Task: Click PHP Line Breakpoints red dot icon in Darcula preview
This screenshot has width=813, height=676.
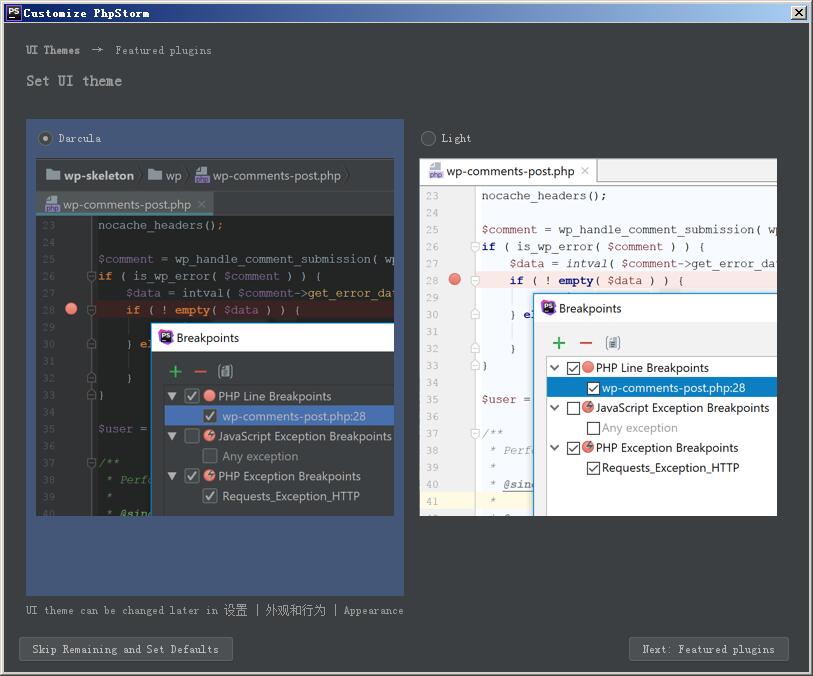Action: (209, 396)
